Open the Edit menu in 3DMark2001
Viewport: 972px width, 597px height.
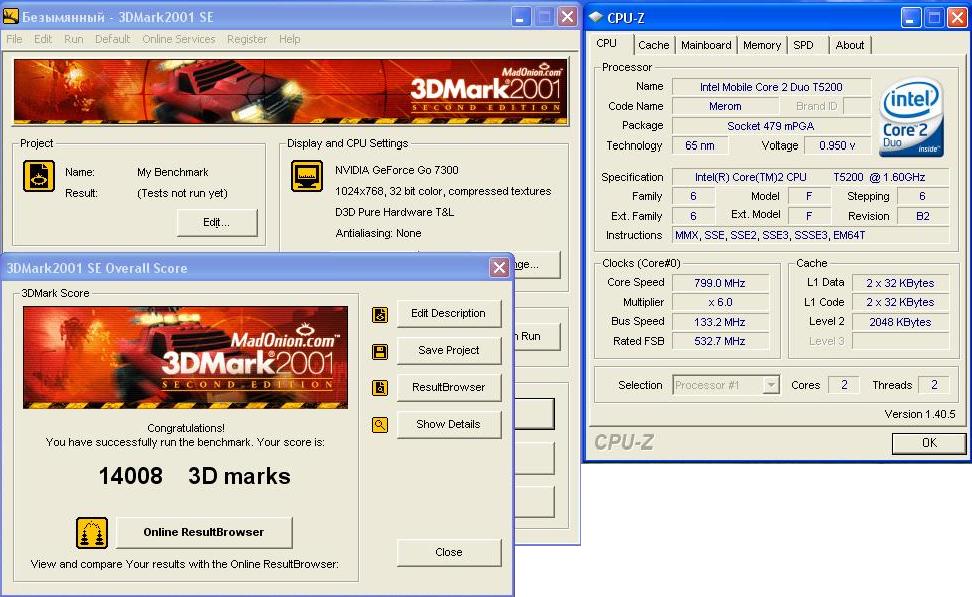[x=43, y=39]
